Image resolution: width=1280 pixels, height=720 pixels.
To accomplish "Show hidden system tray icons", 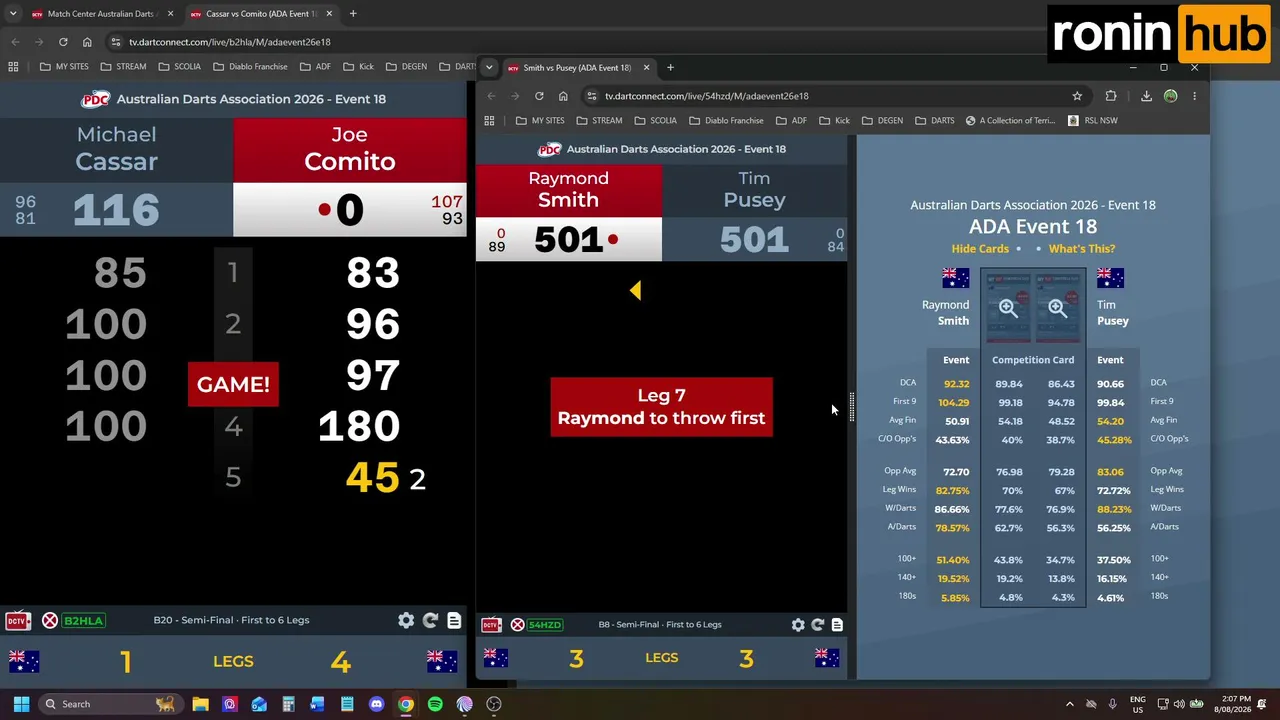I will click(x=1069, y=704).
